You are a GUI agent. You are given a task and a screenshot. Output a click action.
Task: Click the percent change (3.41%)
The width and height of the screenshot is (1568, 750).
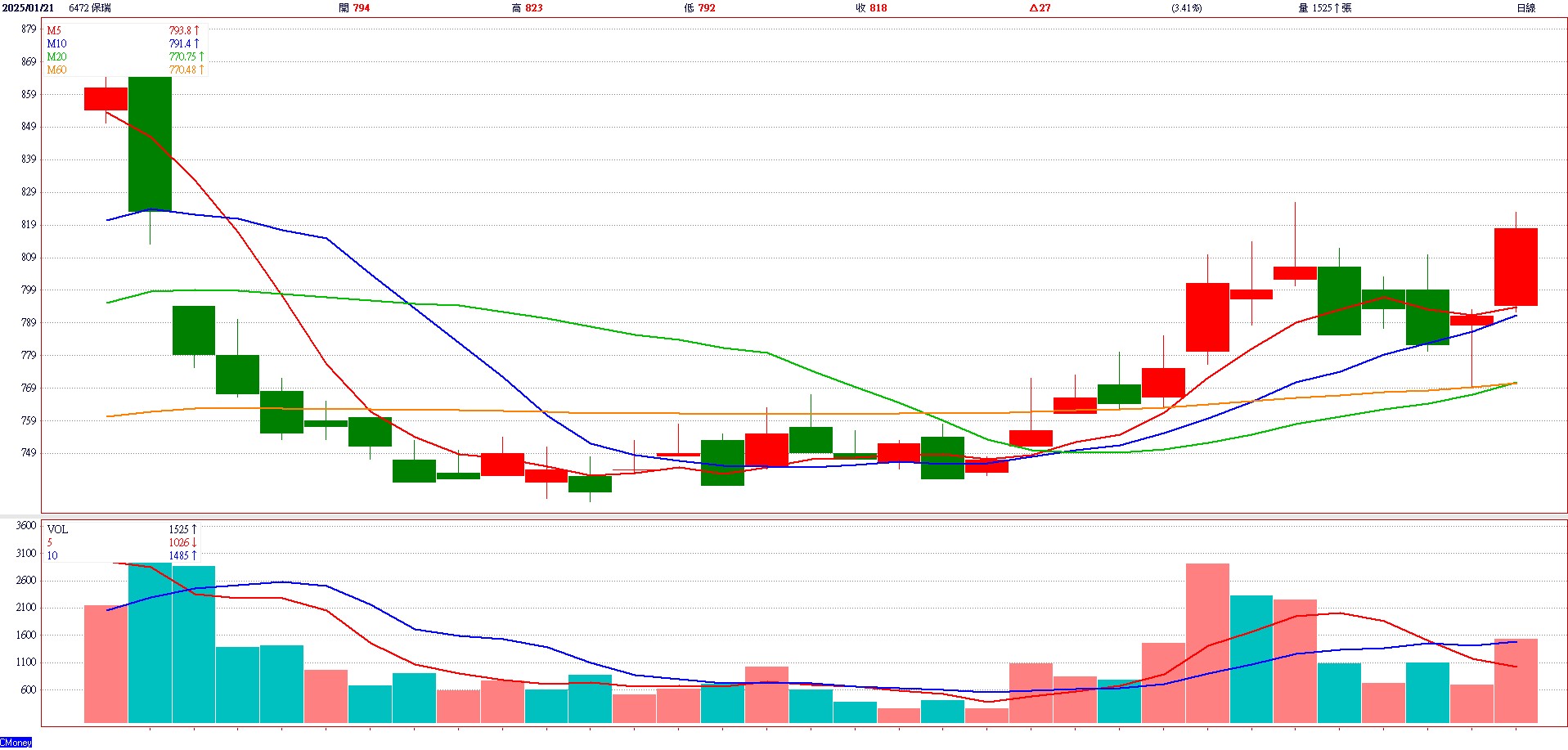(1186, 8)
